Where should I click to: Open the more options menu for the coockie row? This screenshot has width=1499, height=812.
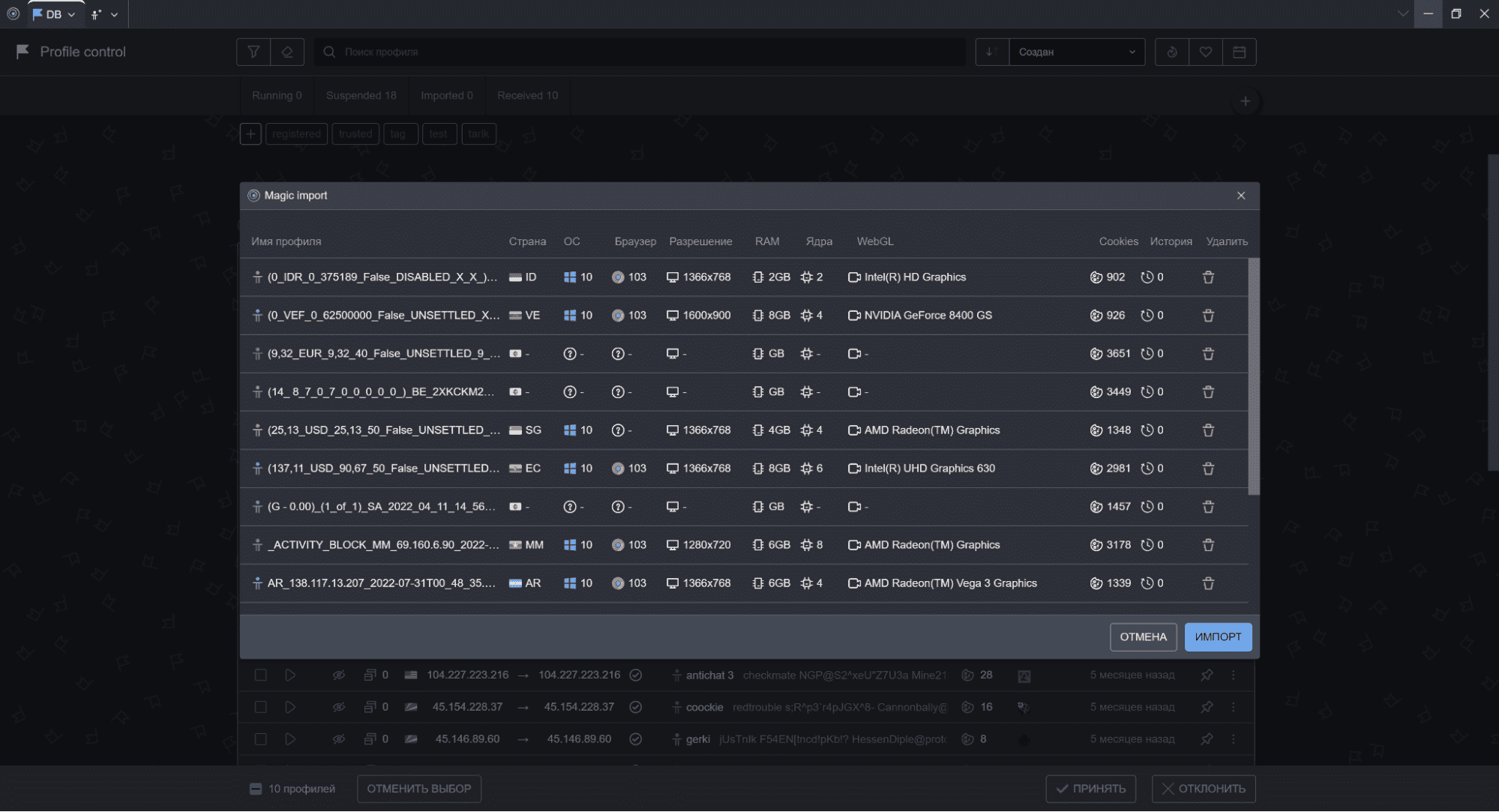point(1234,707)
